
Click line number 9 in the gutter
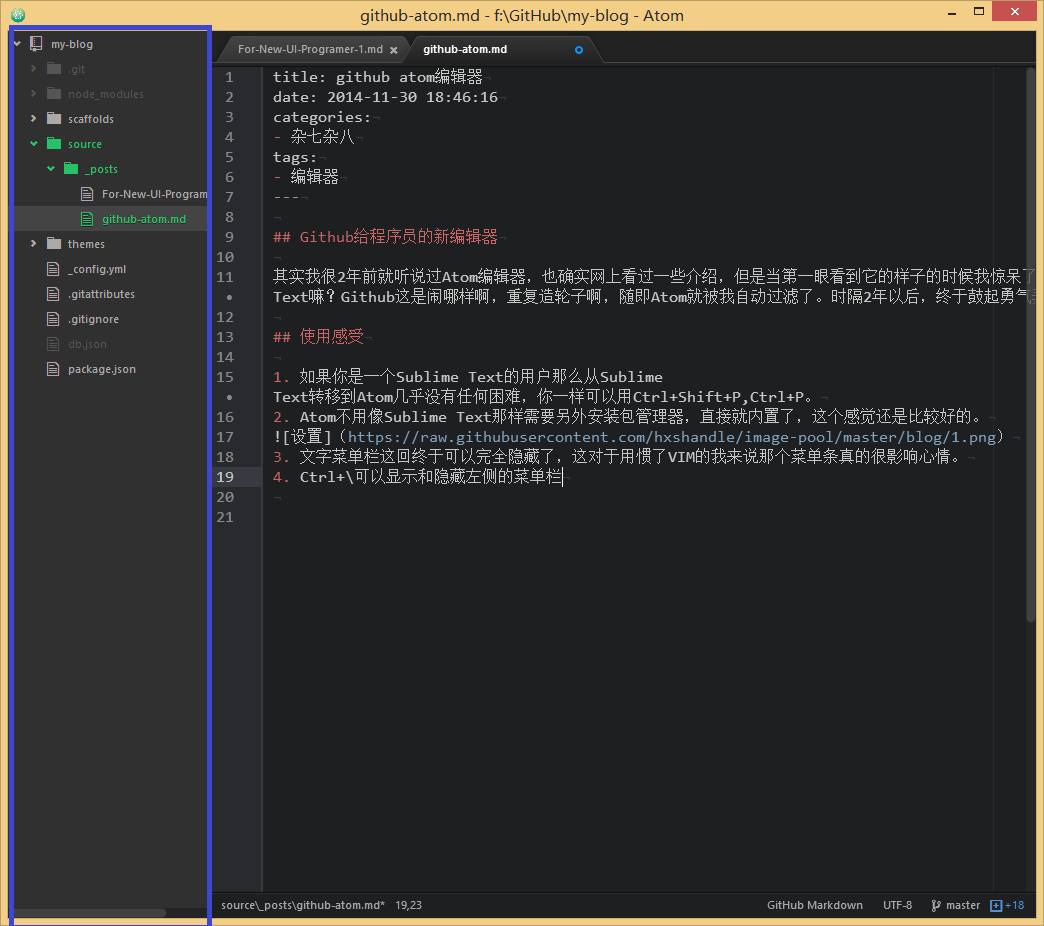click(229, 237)
